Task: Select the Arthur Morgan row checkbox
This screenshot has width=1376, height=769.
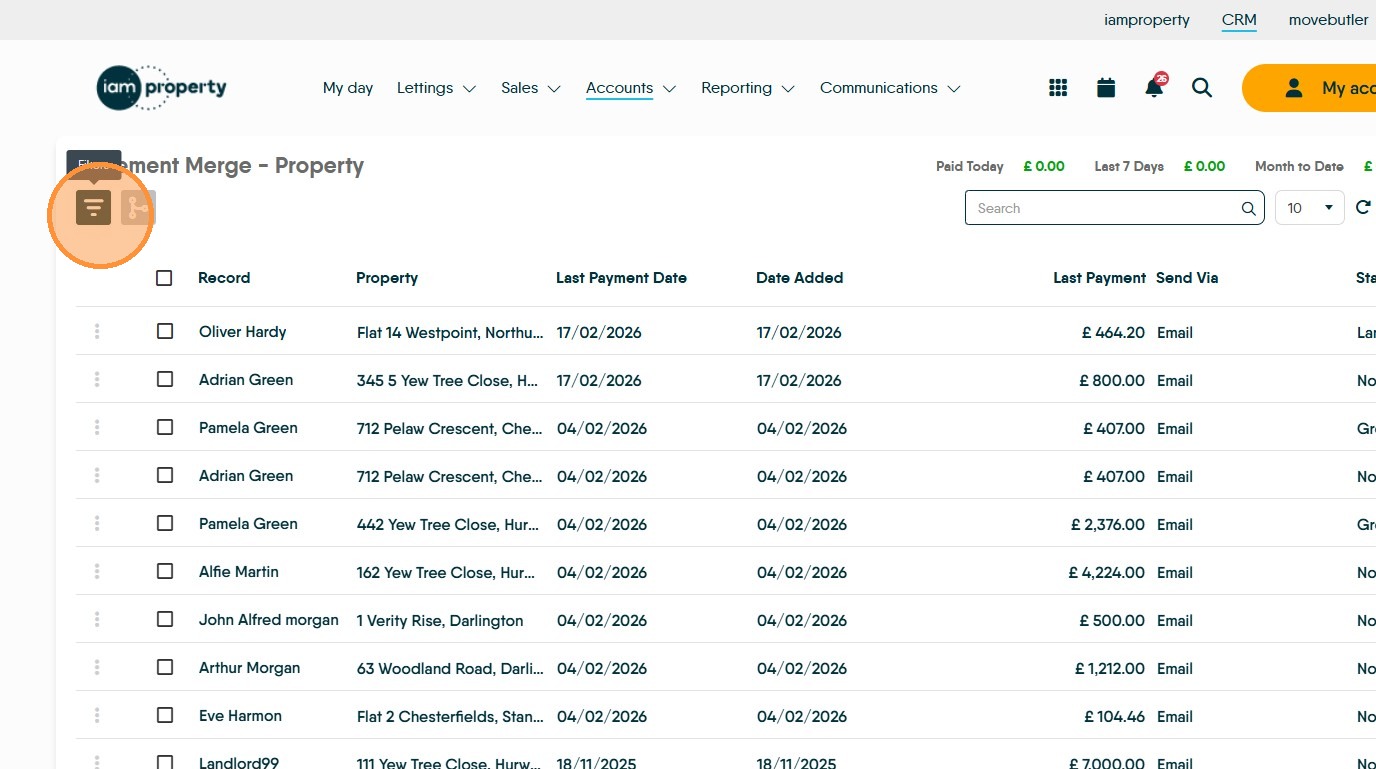Action: pos(165,667)
